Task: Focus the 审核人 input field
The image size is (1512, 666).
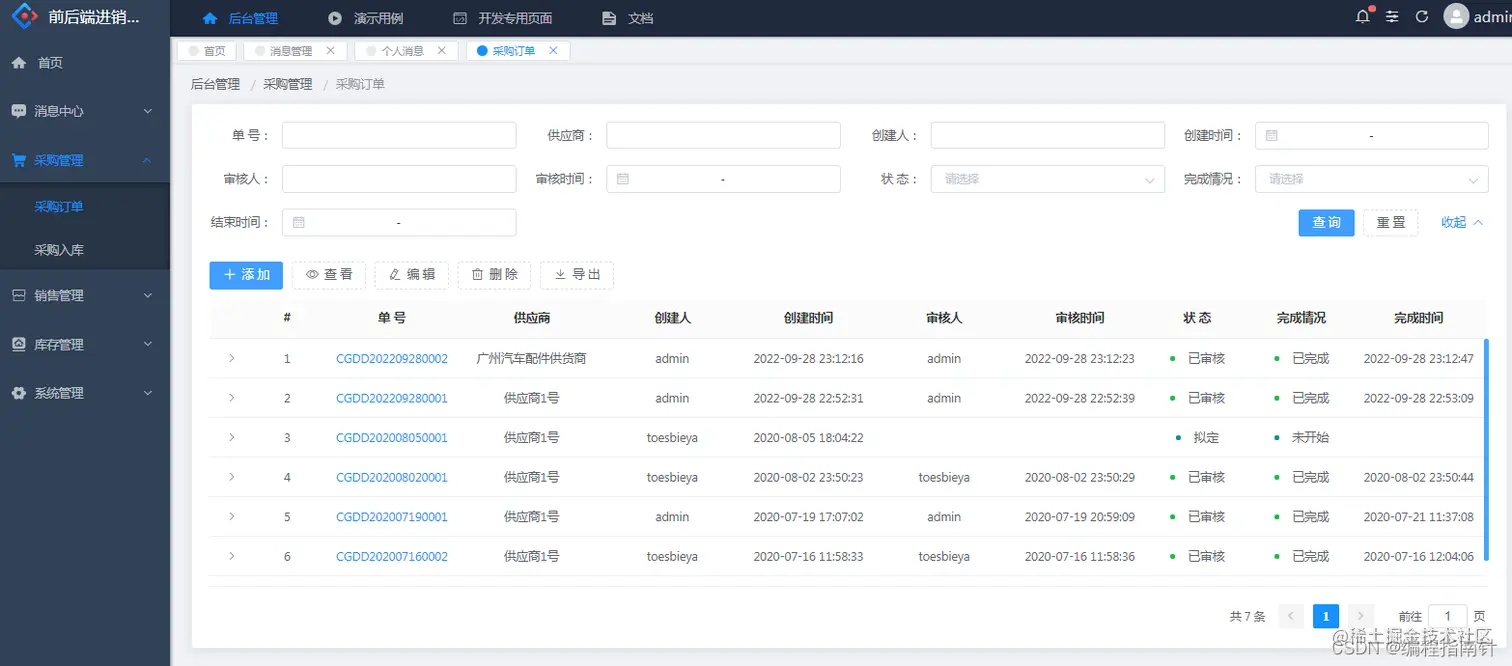Action: point(399,179)
